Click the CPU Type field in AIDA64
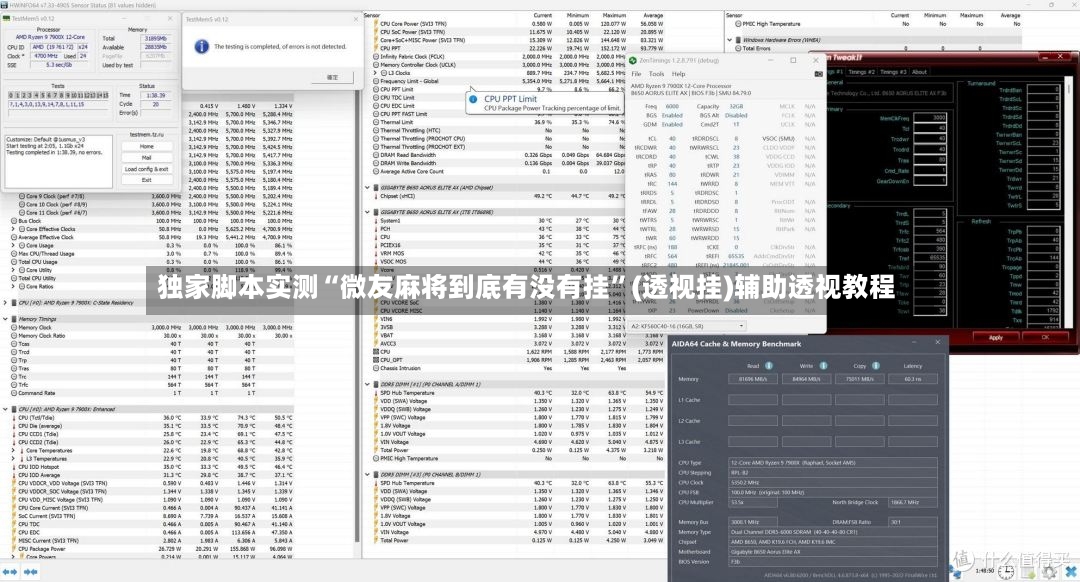The height and width of the screenshot is (582, 1080). [x=833, y=463]
